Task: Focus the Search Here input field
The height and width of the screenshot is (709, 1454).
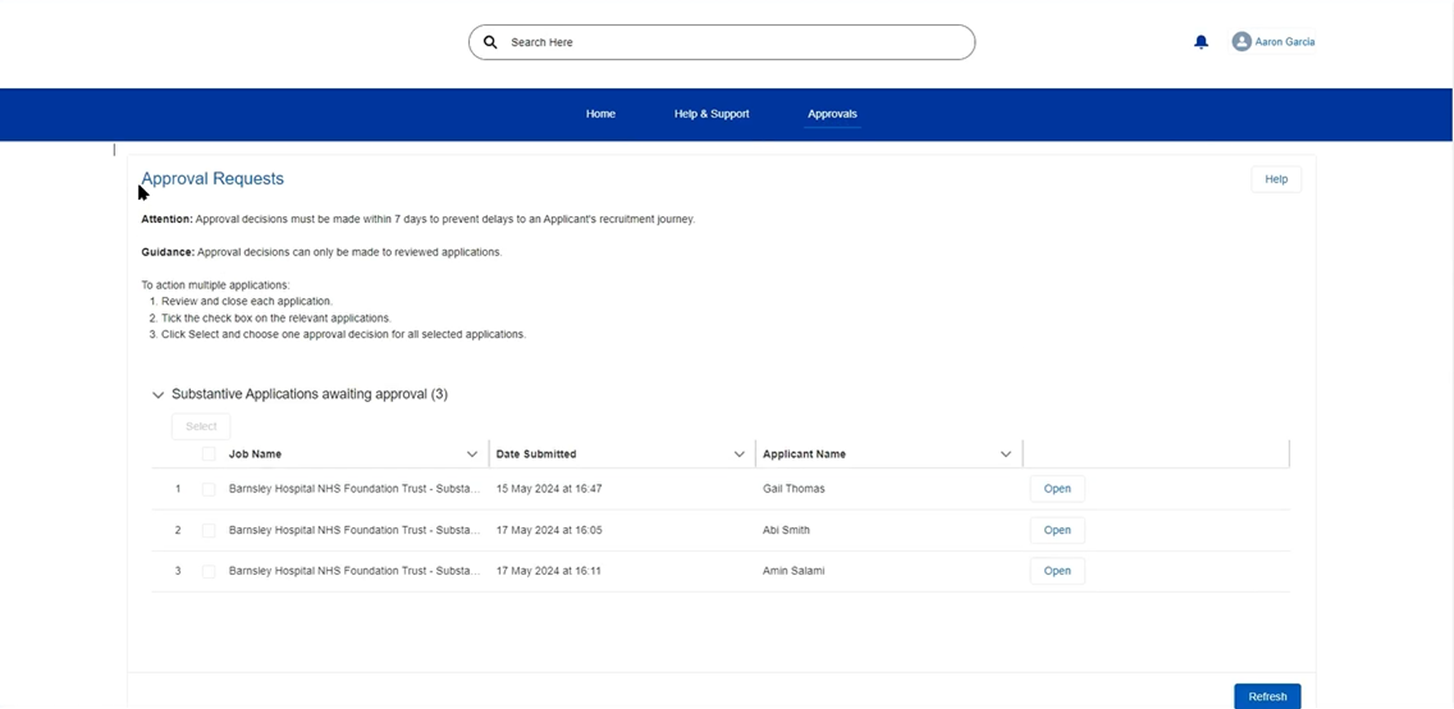Action: click(730, 42)
